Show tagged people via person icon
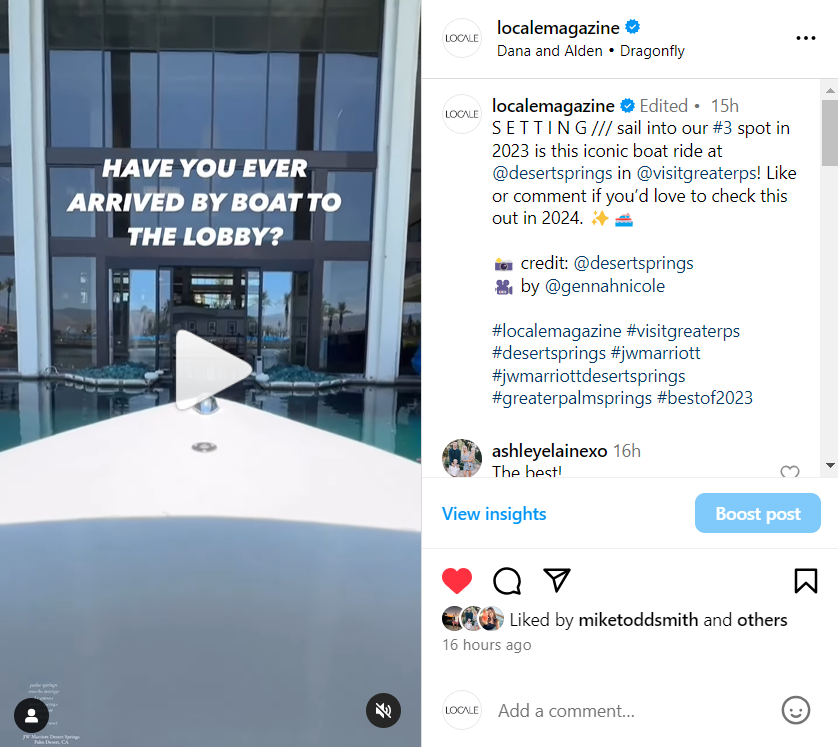 [32, 715]
